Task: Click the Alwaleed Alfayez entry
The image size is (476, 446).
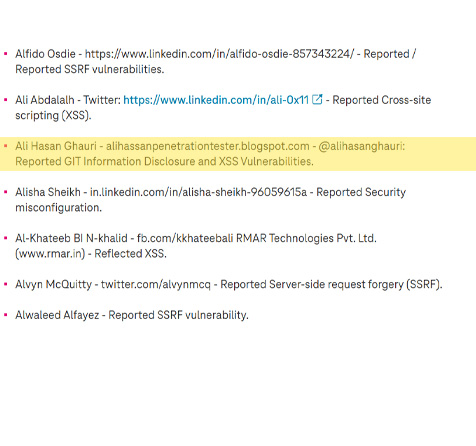Action: coord(132,315)
